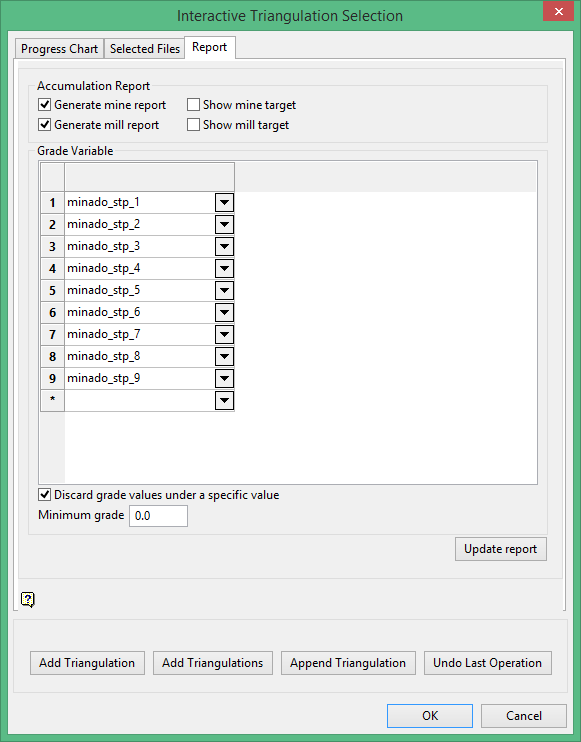Close the Interactive Triangulation Selection dialog
581x742 pixels.
[x=558, y=11]
